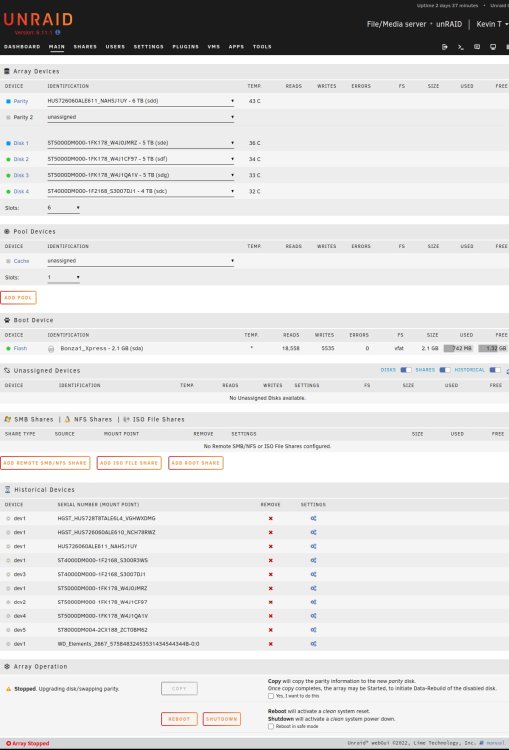Click the flash free space bar 1.32 GB

[x=493, y=349]
